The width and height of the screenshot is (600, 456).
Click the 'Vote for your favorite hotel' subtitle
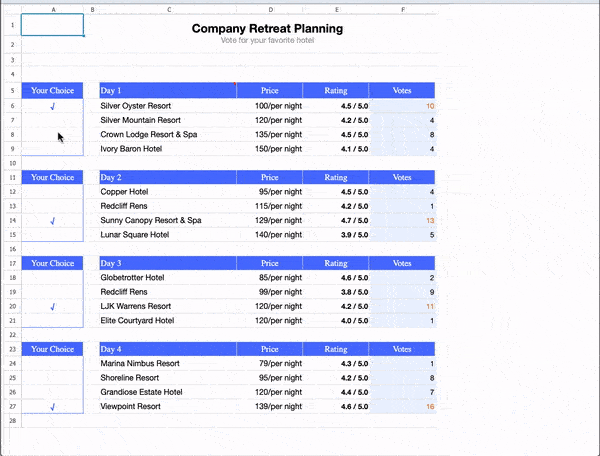pyautogui.click(x=267, y=40)
